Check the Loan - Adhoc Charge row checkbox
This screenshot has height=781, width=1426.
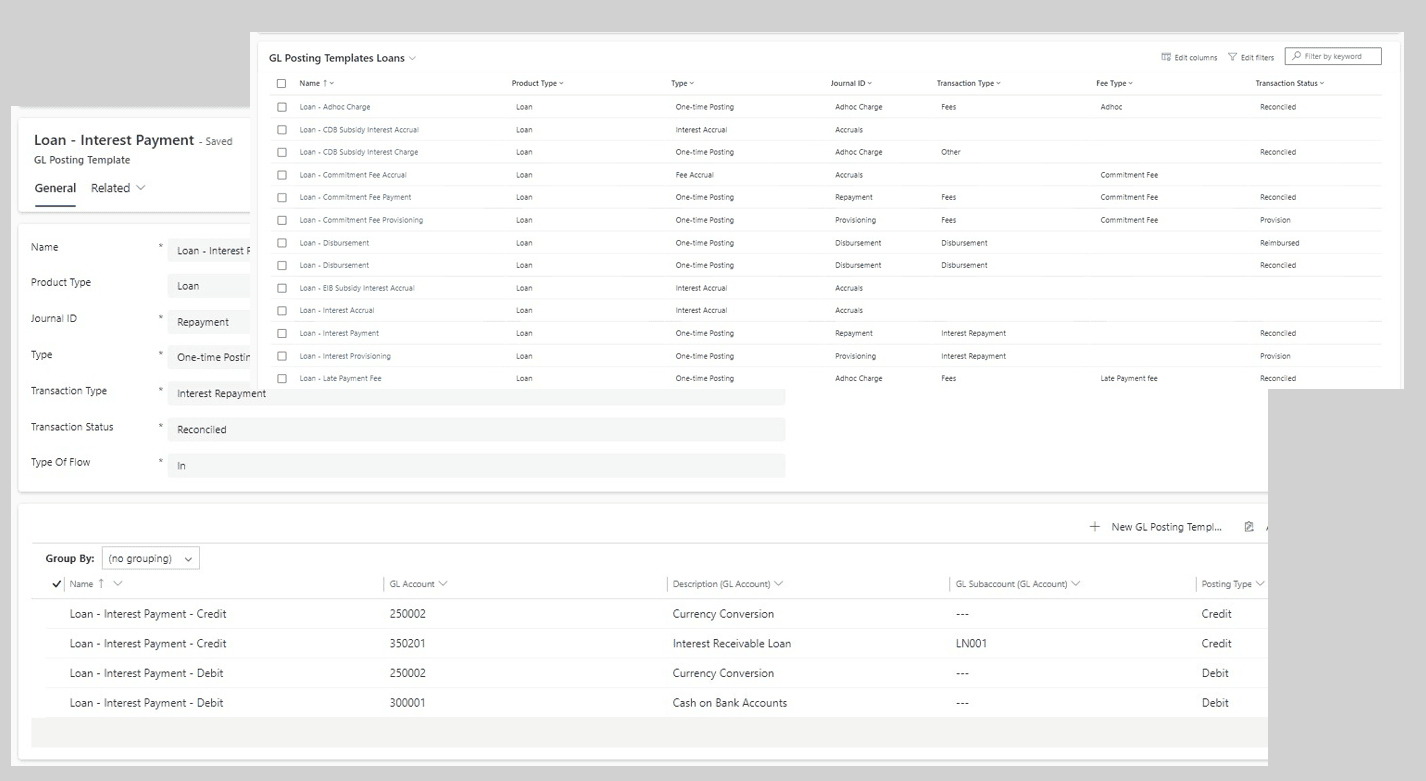[281, 107]
